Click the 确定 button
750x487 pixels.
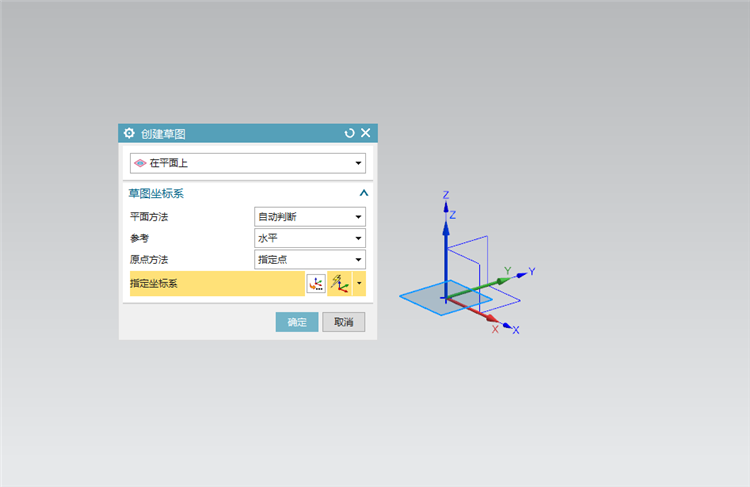[x=297, y=322]
